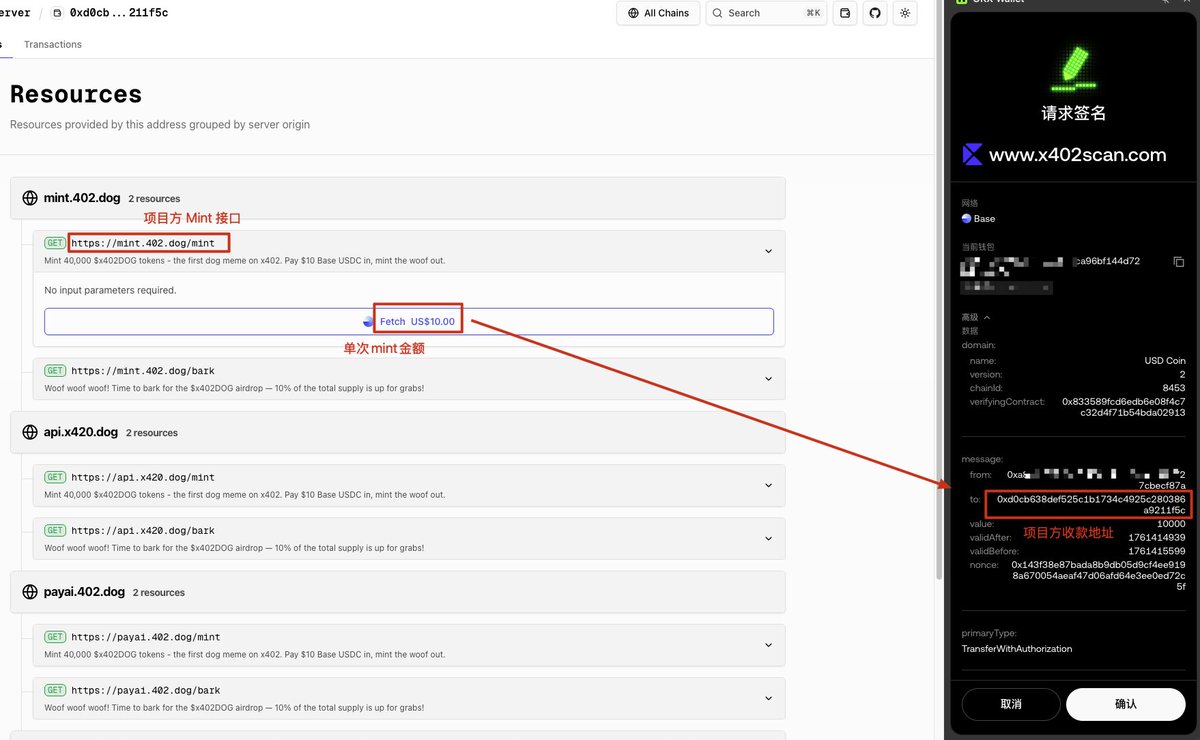Viewport: 1200px width, 740px height.
Task: Click the chainId value 8453
Action: (1174, 388)
